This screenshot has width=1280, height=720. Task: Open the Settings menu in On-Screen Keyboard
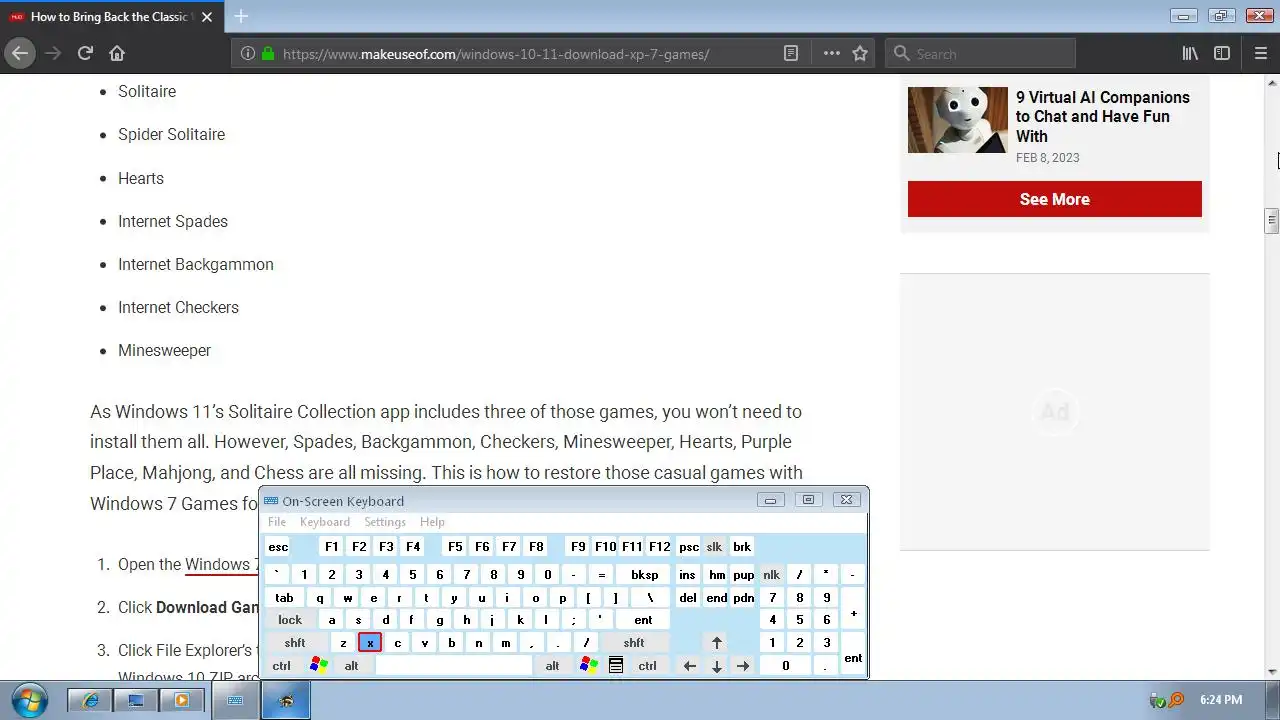point(385,522)
